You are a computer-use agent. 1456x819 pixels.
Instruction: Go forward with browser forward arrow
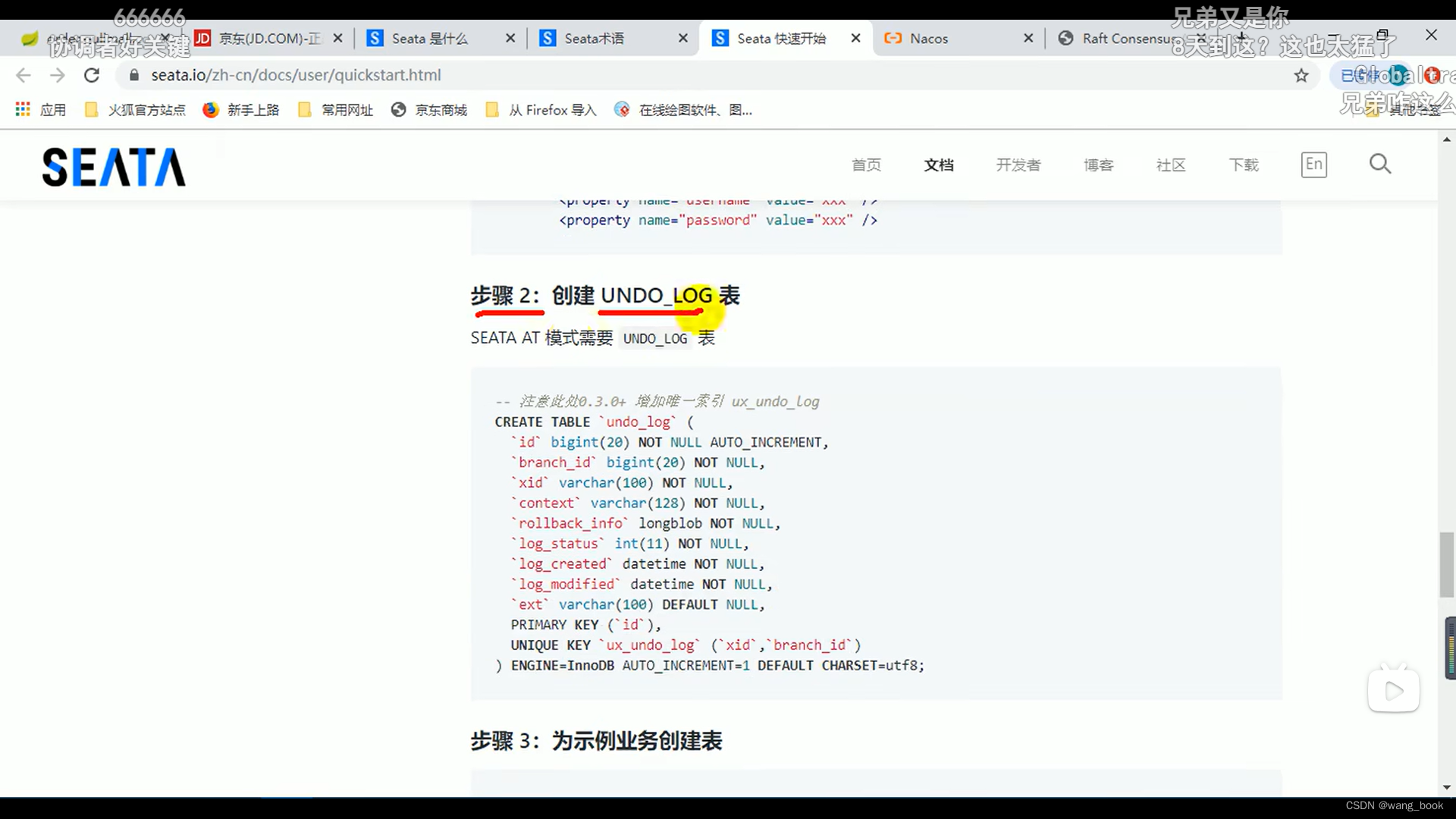58,75
